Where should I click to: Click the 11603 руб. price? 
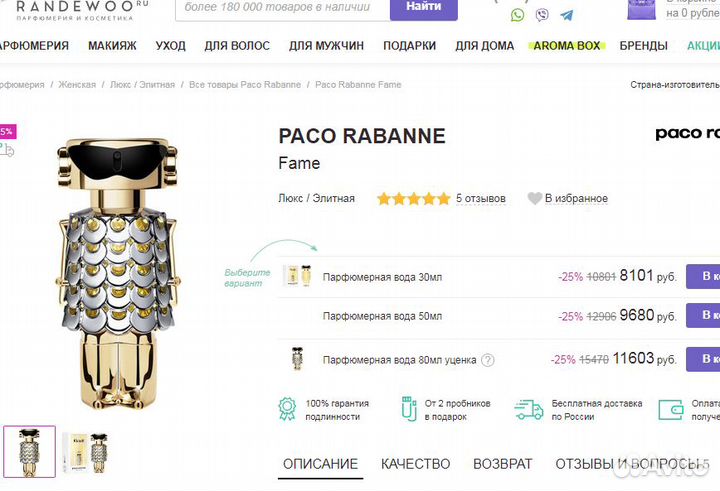(x=644, y=359)
